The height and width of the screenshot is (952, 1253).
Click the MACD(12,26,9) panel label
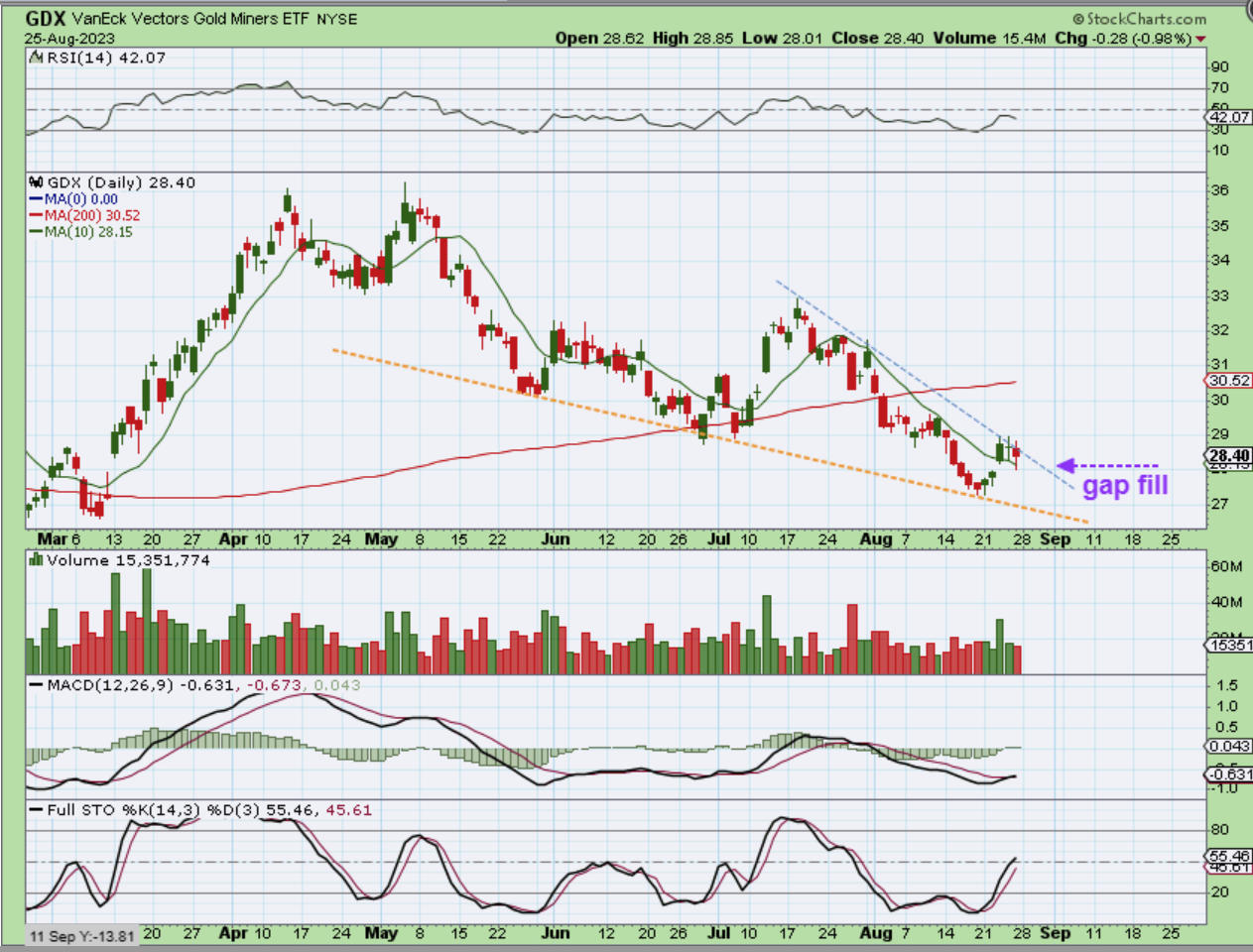point(111,685)
